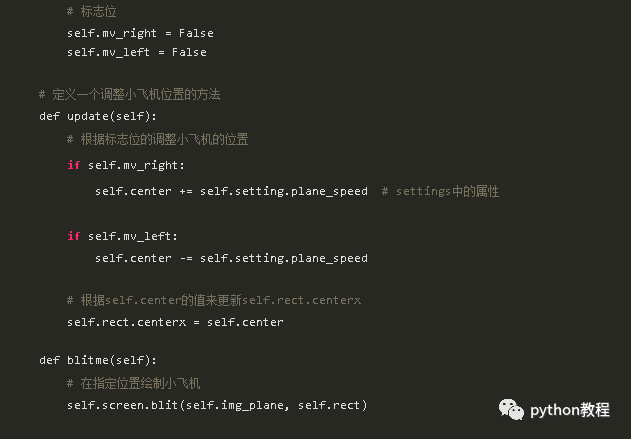Click the if self.mv_right: condition text
Screen dimensions: 631x439
click(x=126, y=165)
